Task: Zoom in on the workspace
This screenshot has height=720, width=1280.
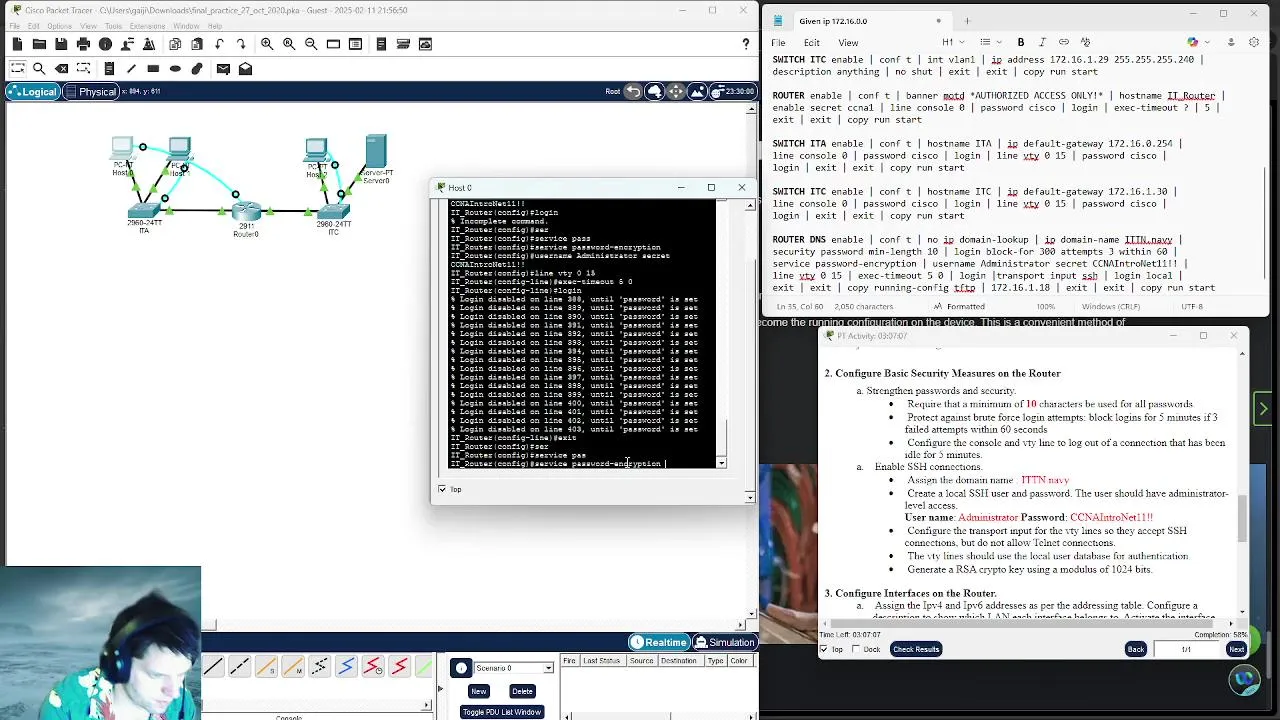Action: [x=267, y=44]
